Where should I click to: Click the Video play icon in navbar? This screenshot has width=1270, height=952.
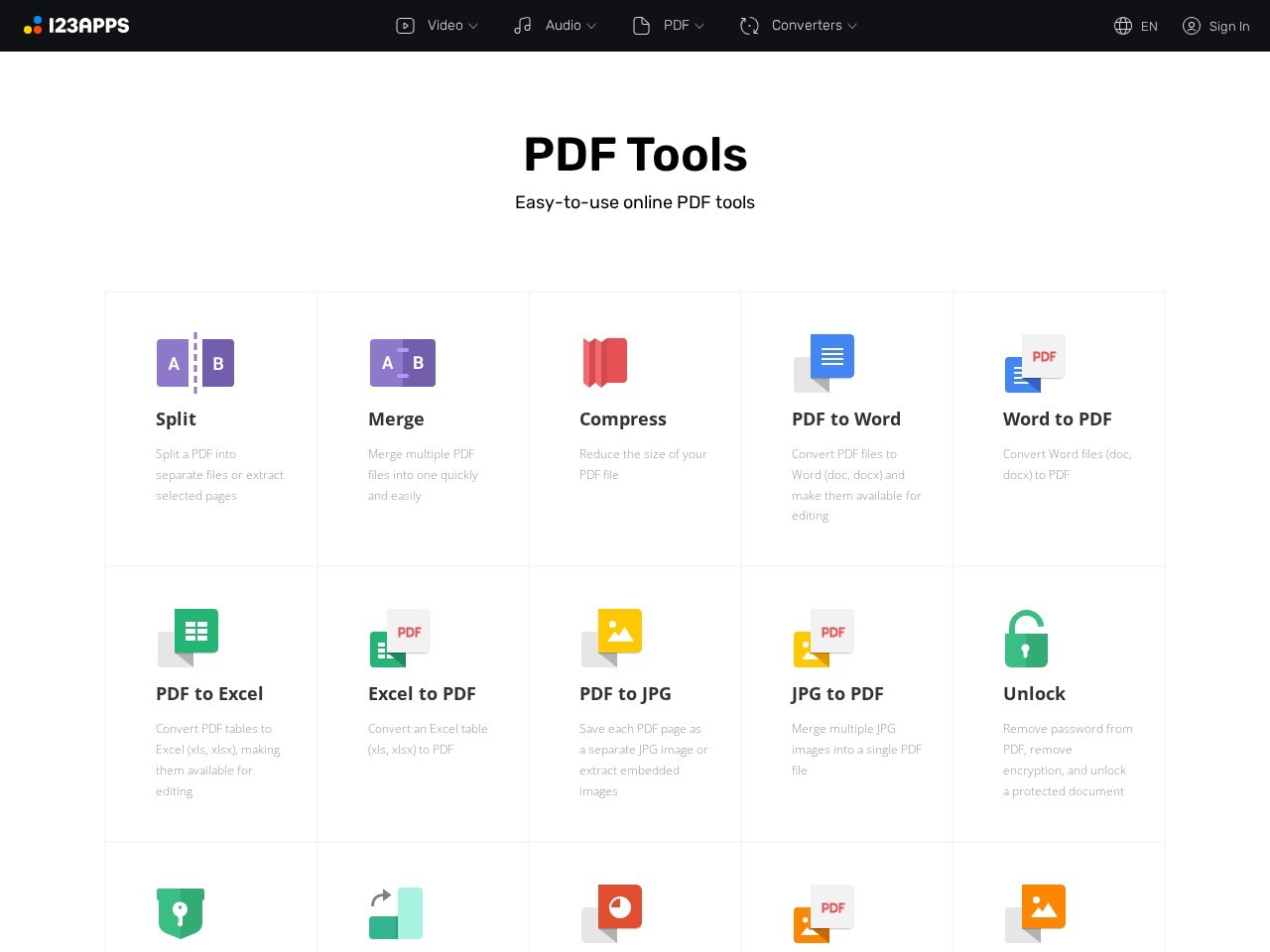(x=405, y=26)
